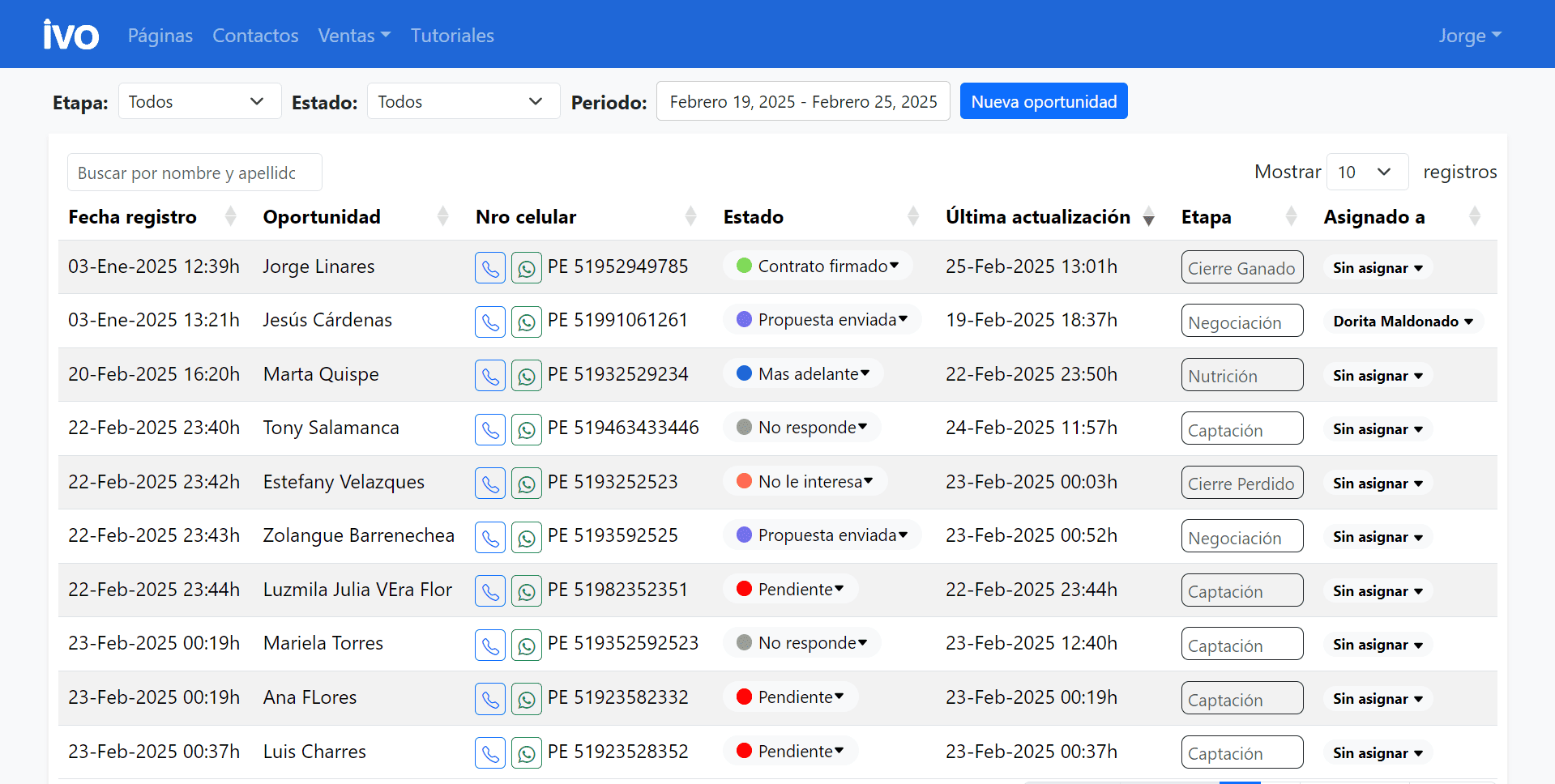This screenshot has height=784, width=1555.
Task: Click the phone icon in Marta Quispe's row
Action: click(490, 376)
